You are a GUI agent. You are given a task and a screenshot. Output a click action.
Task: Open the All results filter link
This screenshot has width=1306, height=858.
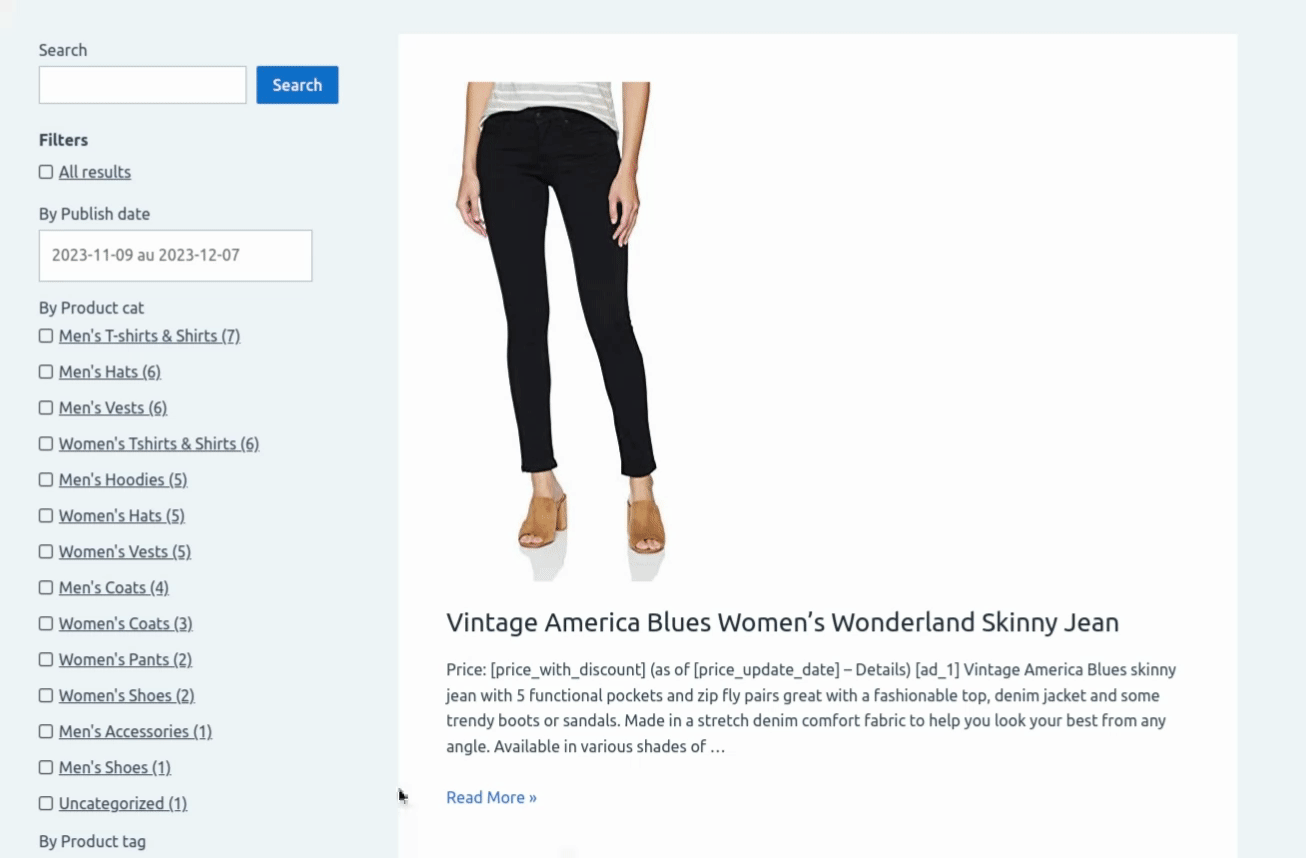pyautogui.click(x=95, y=172)
